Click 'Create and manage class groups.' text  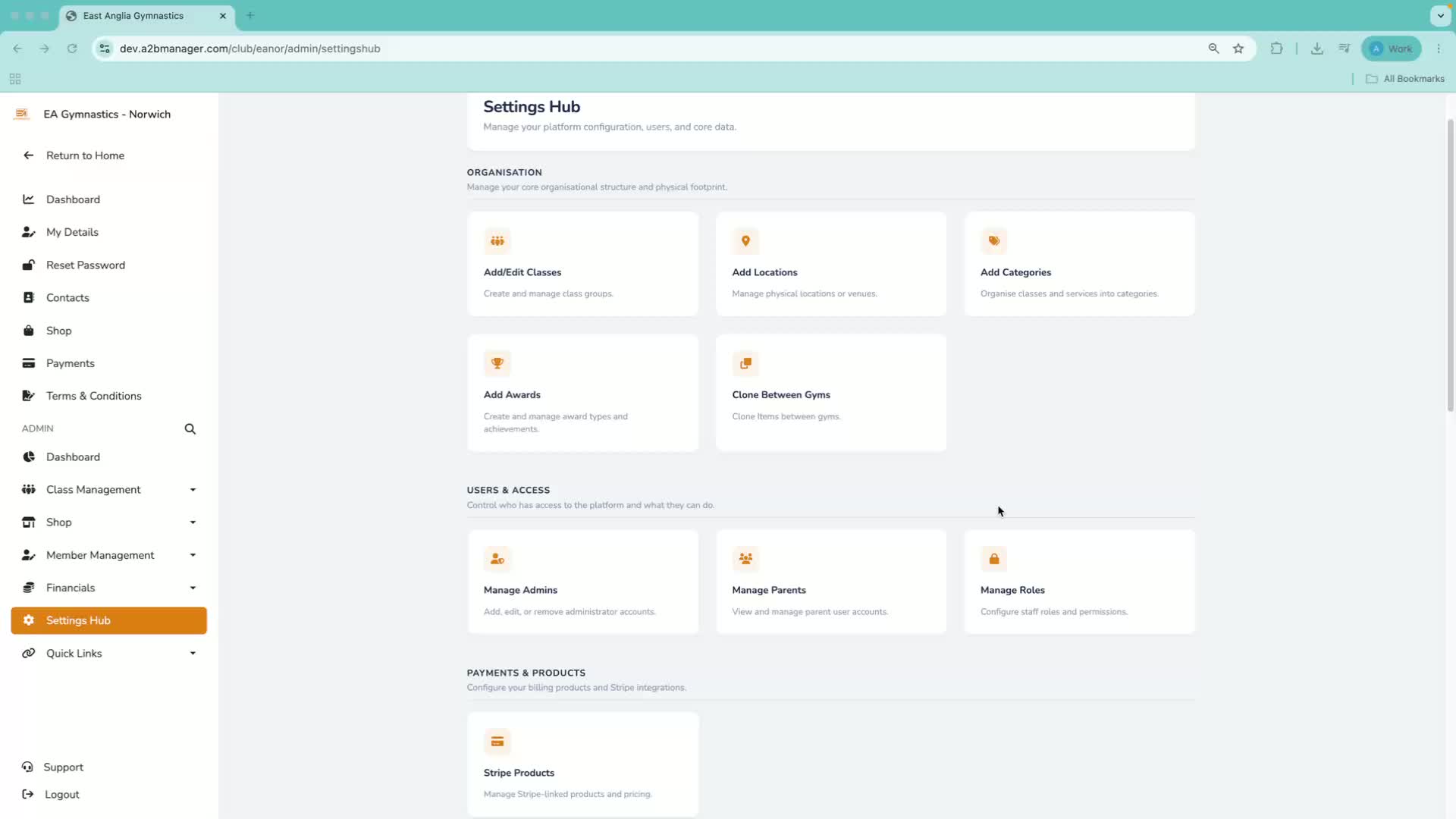(548, 293)
